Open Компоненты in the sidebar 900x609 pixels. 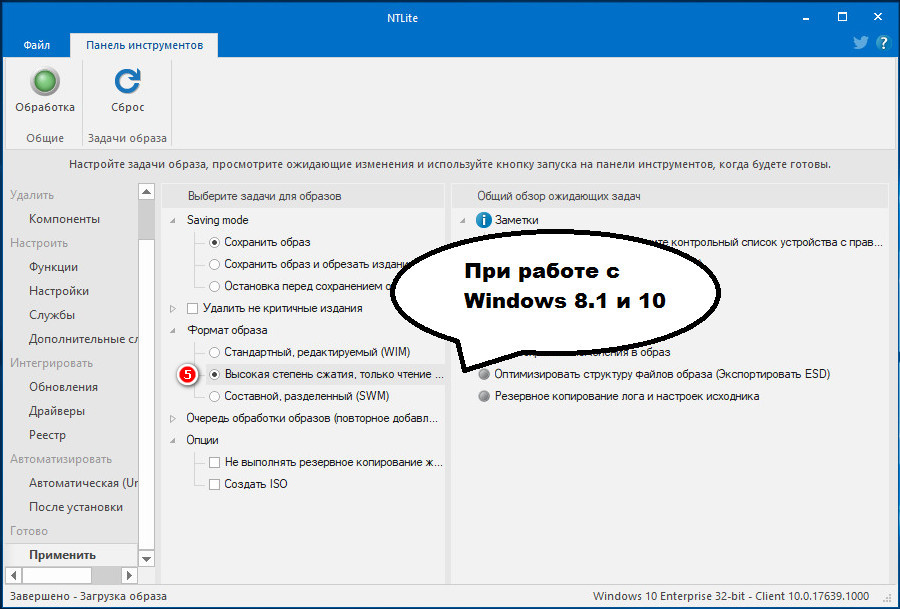[x=64, y=219]
